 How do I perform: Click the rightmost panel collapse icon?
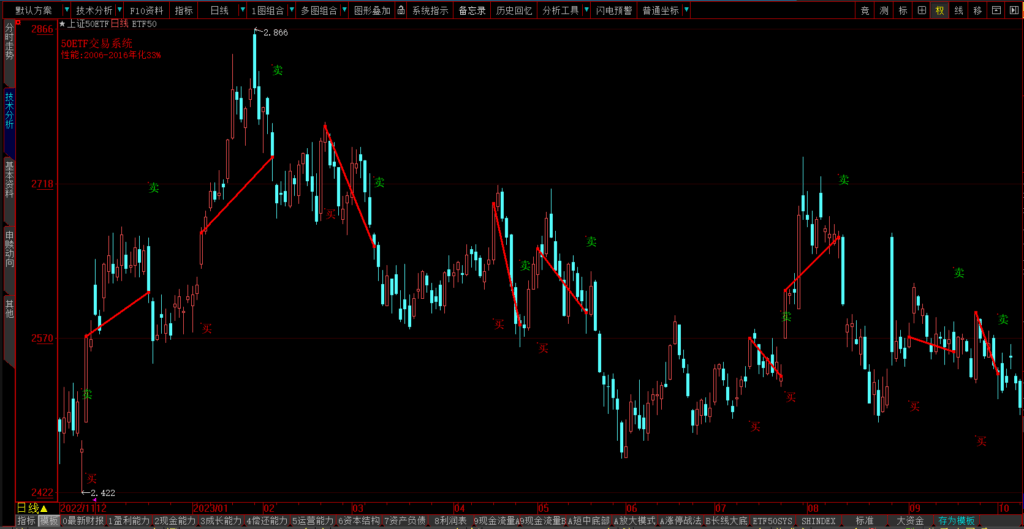pyautogui.click(x=1013, y=10)
